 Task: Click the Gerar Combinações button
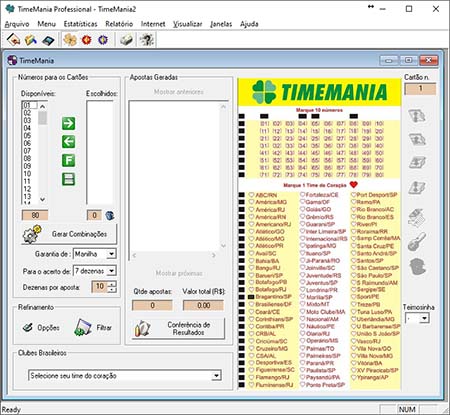coord(69,234)
